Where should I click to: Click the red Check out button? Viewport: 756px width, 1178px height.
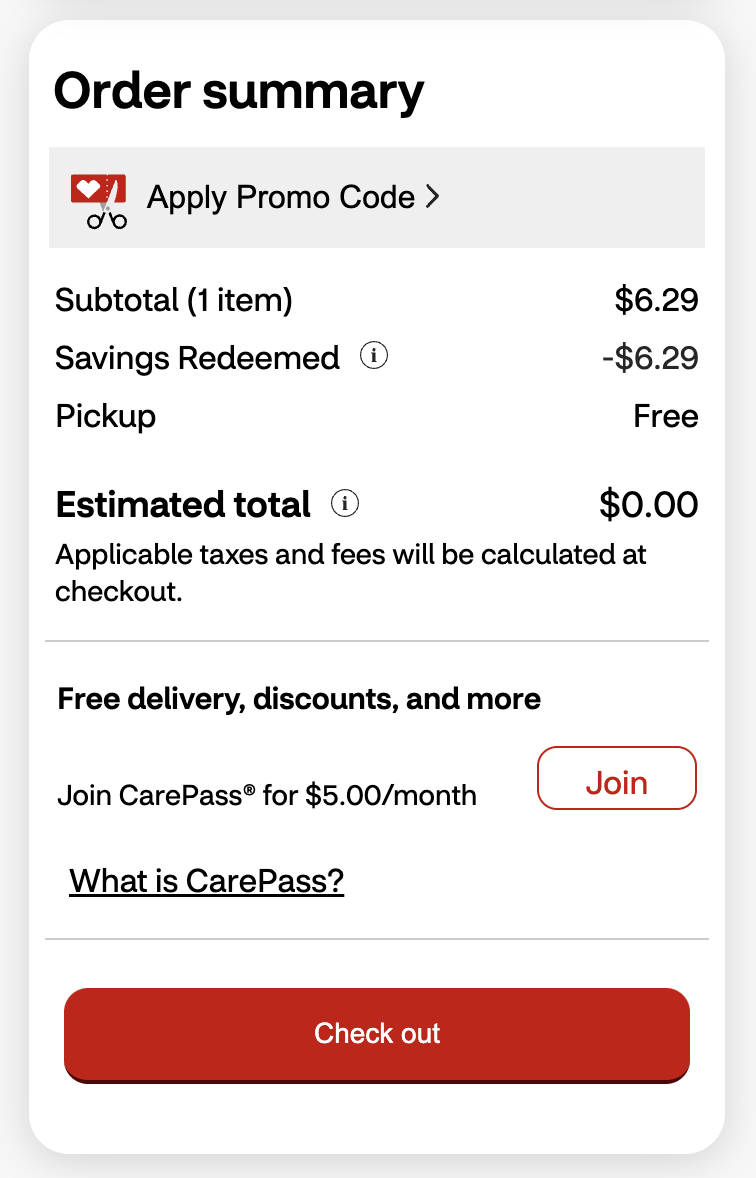tap(377, 1034)
